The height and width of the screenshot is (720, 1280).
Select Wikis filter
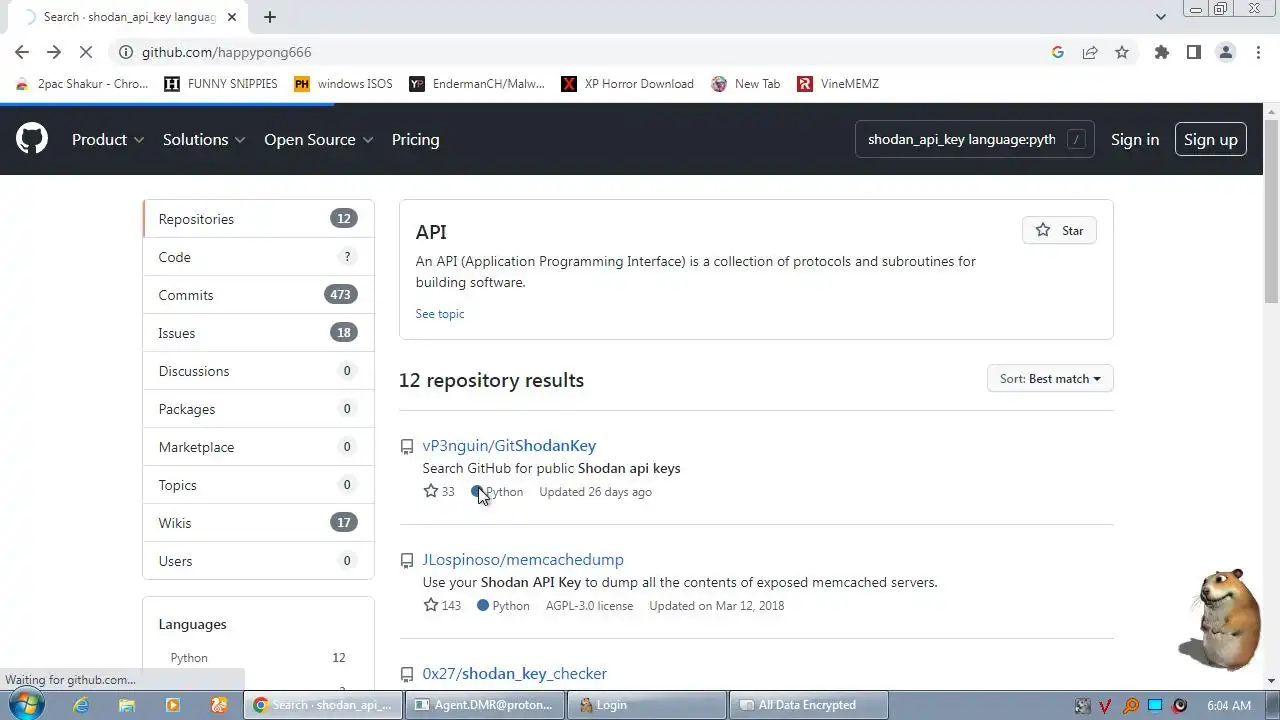258,523
